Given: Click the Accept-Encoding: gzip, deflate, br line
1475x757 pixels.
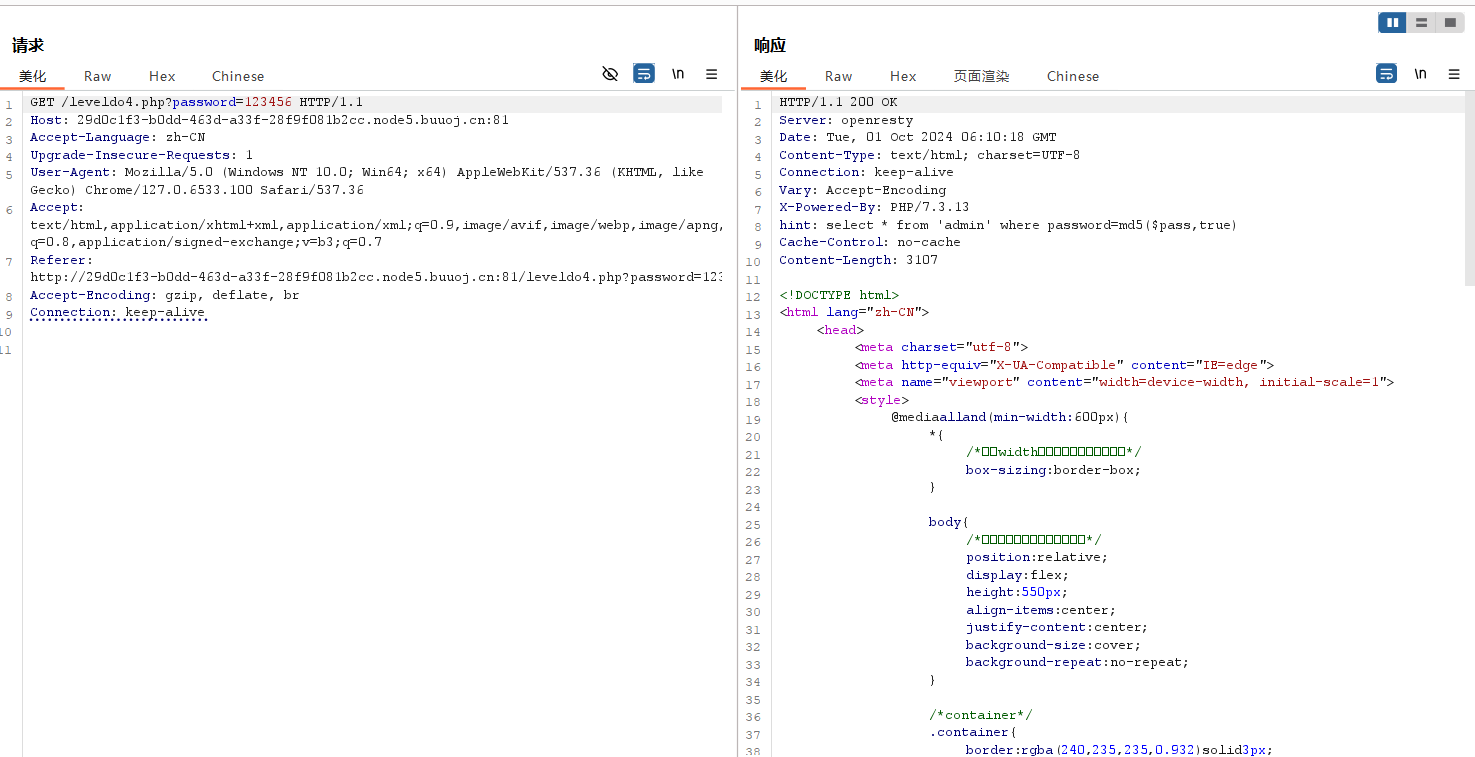Looking at the screenshot, I should point(164,295).
